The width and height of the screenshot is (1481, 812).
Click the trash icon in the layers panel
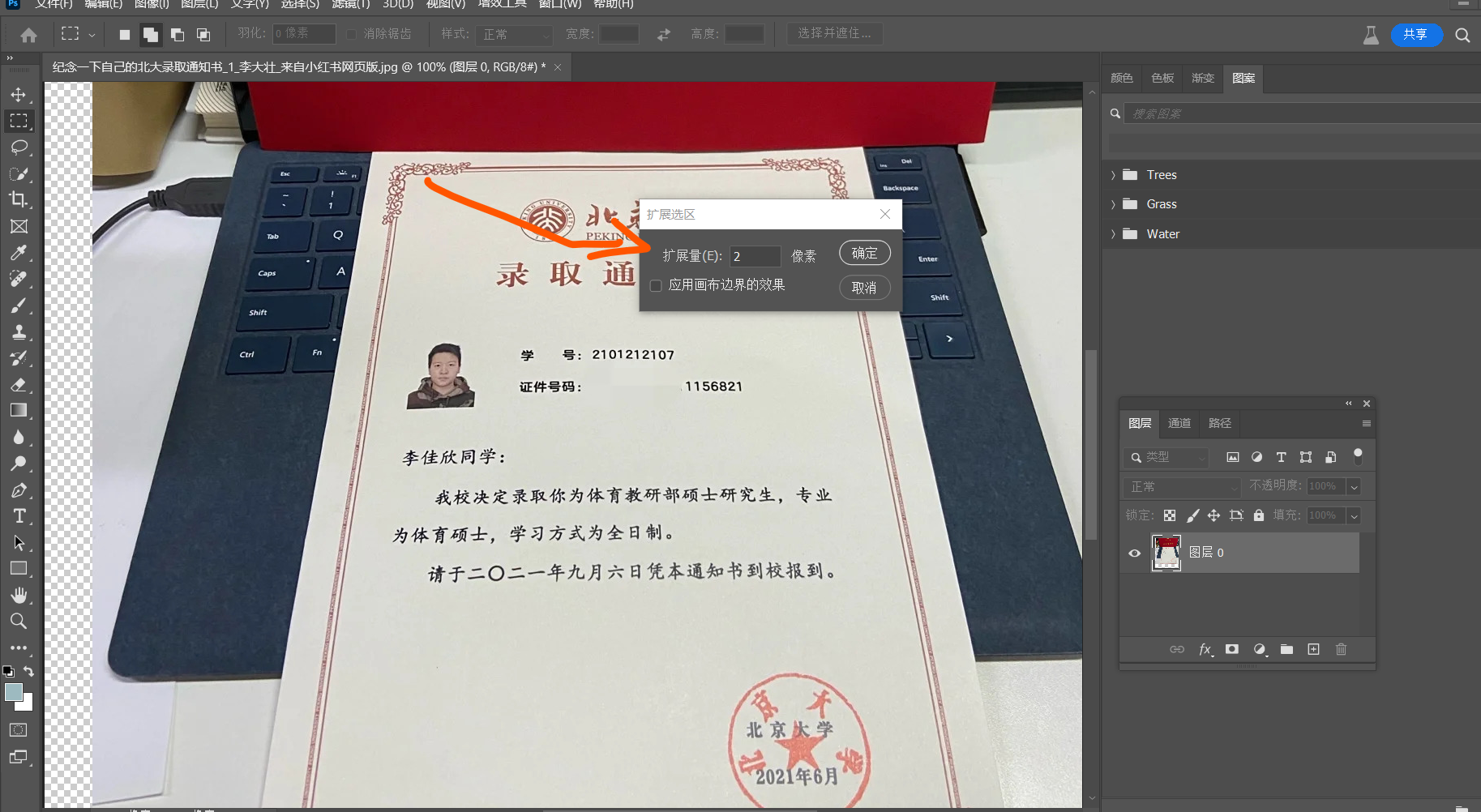coord(1341,649)
